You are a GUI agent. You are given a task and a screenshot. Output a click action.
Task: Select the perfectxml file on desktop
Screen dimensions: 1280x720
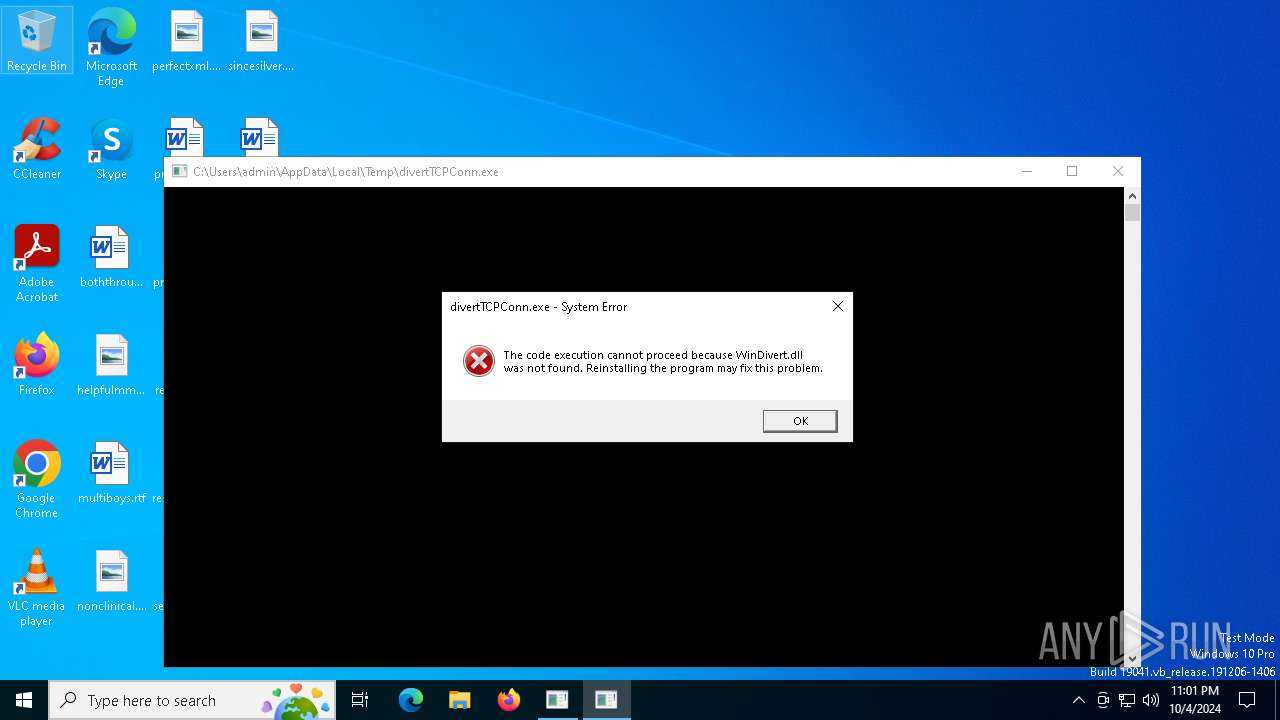(x=186, y=41)
